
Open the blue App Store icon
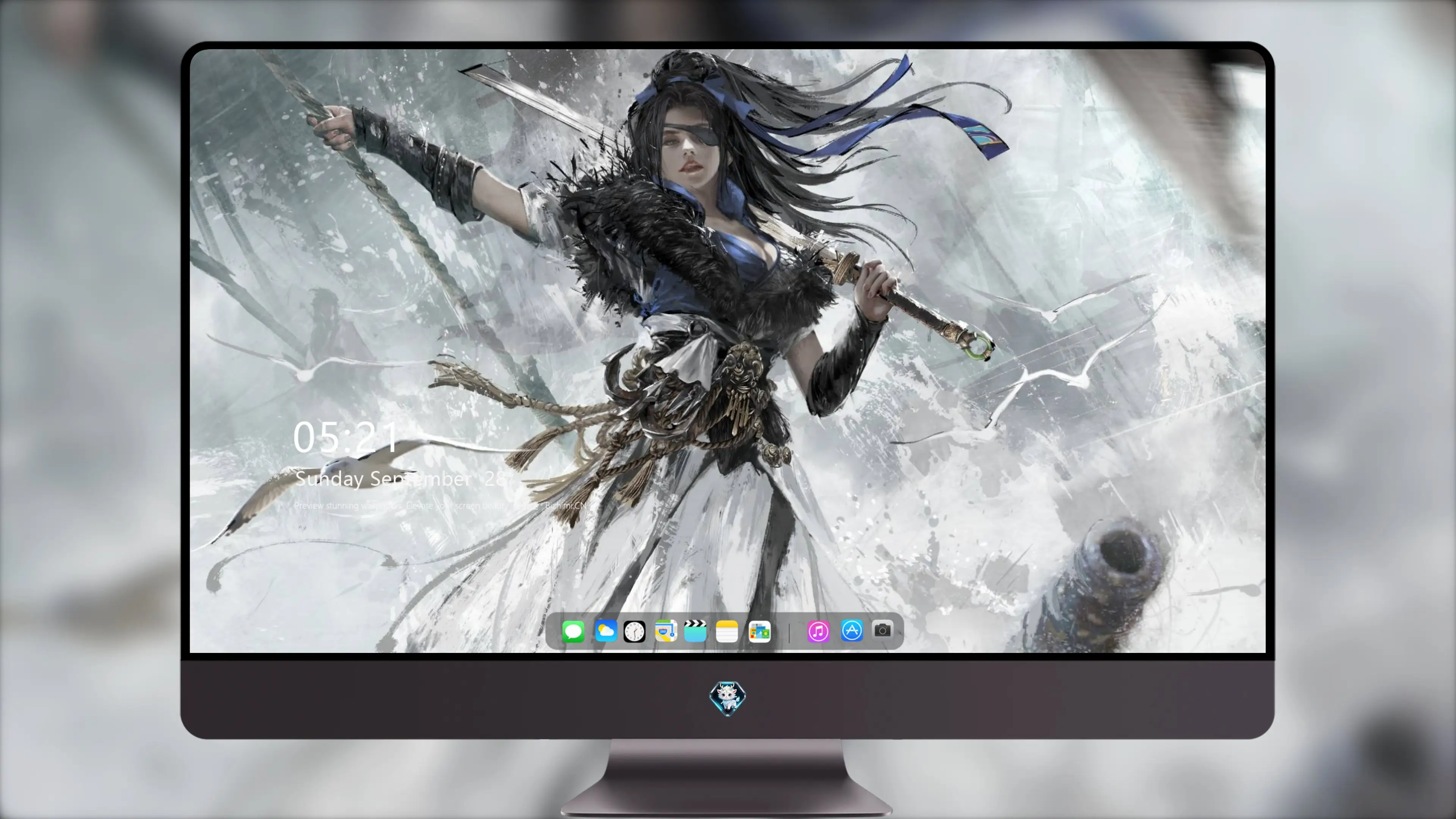[x=852, y=630]
